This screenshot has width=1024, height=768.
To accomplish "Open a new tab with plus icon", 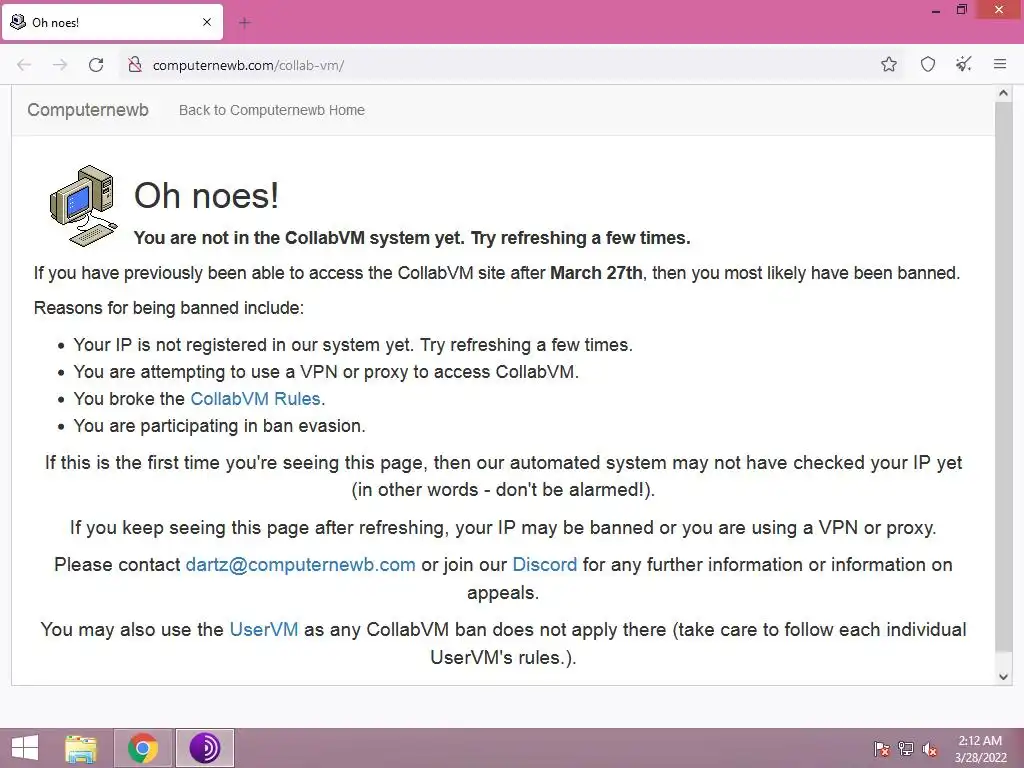I will [x=244, y=23].
